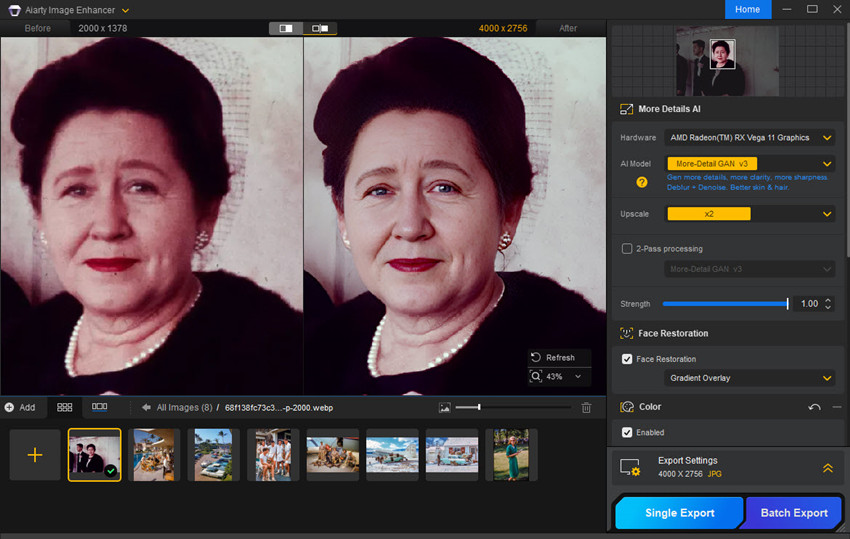Click the Strength value field 1.00

[x=809, y=304]
